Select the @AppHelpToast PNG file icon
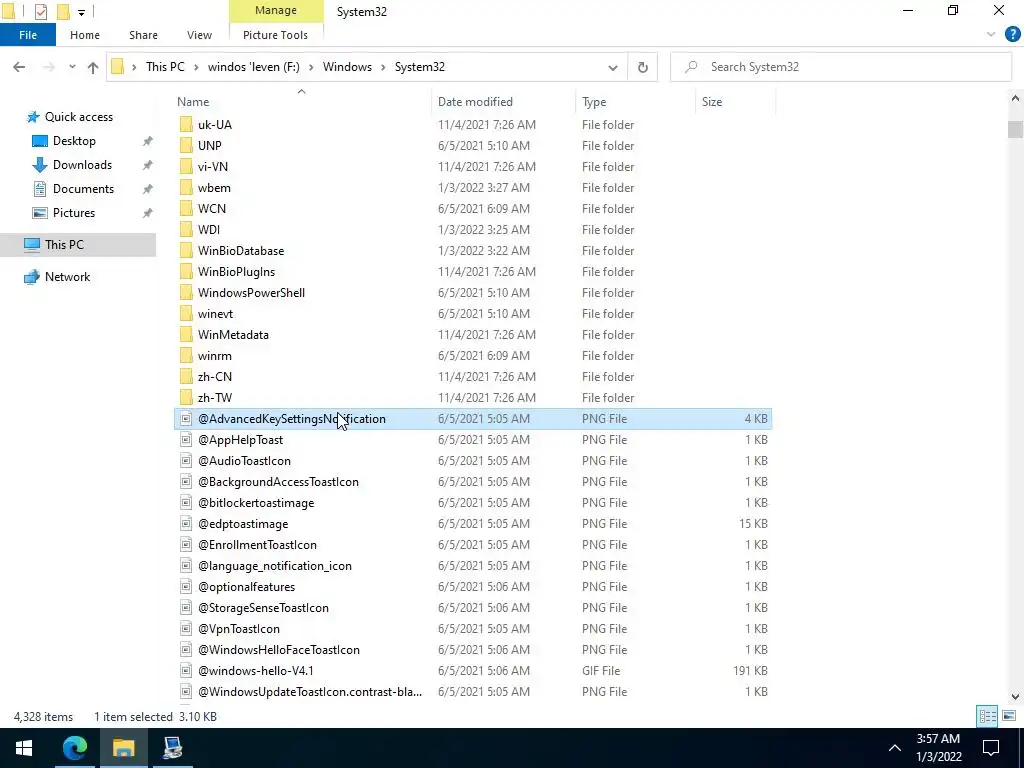The image size is (1024, 768). click(186, 440)
